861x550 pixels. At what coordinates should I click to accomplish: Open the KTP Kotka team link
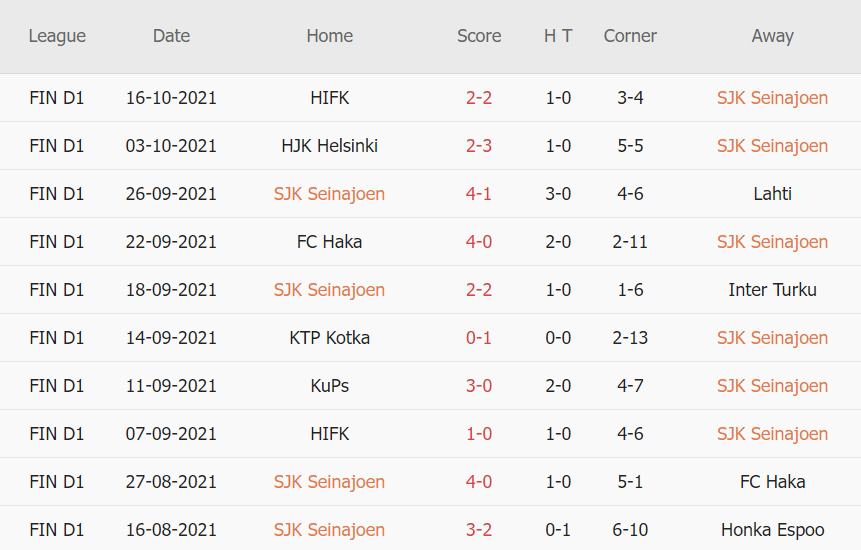tap(329, 338)
